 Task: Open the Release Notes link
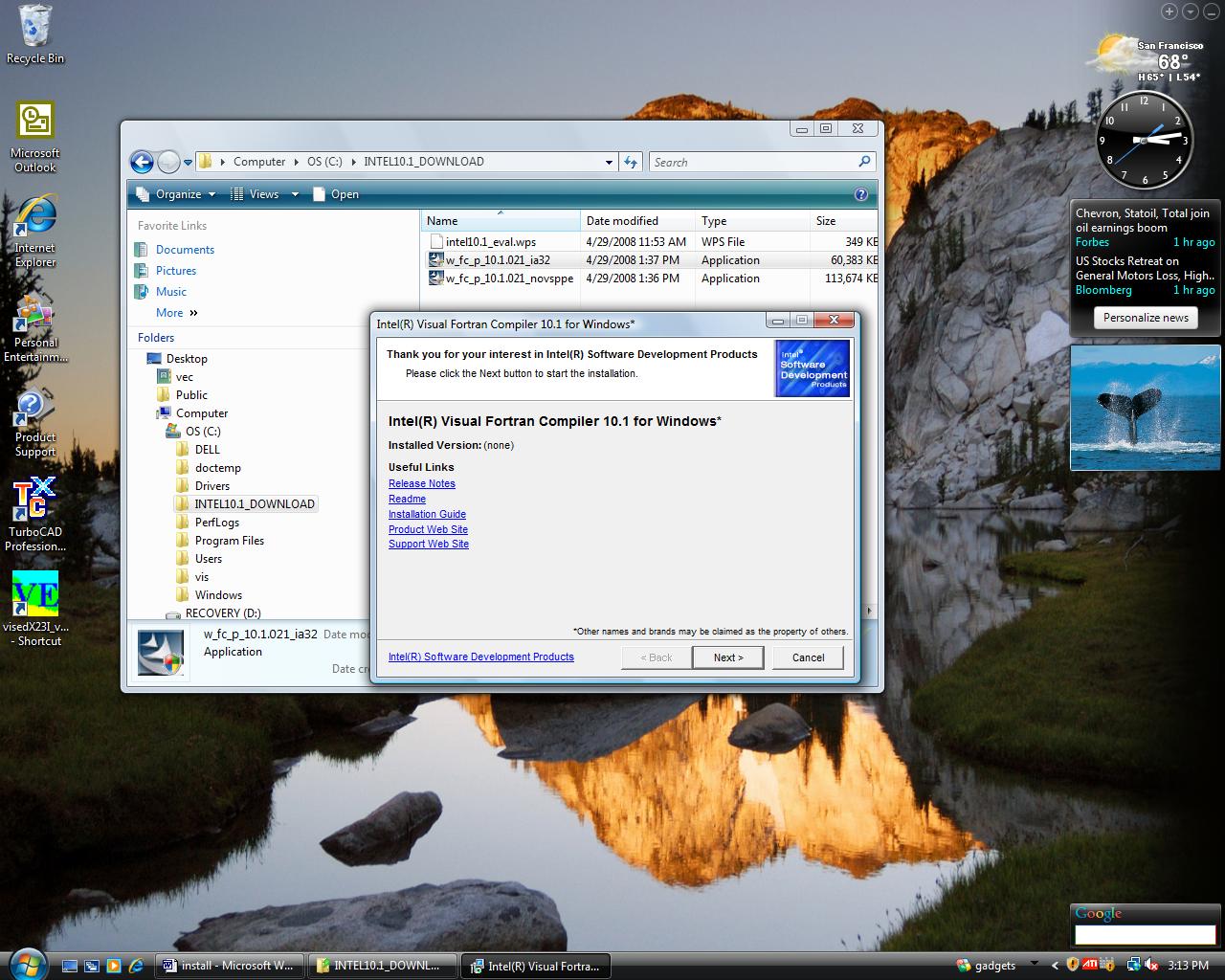point(421,483)
